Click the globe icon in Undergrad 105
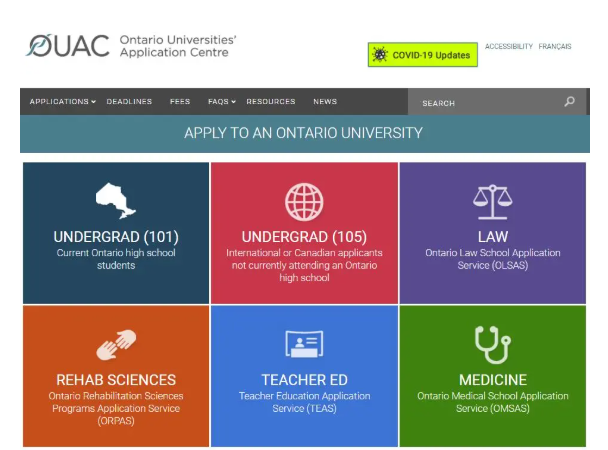Image resolution: width=608 pixels, height=450 pixels. pyautogui.click(x=304, y=201)
